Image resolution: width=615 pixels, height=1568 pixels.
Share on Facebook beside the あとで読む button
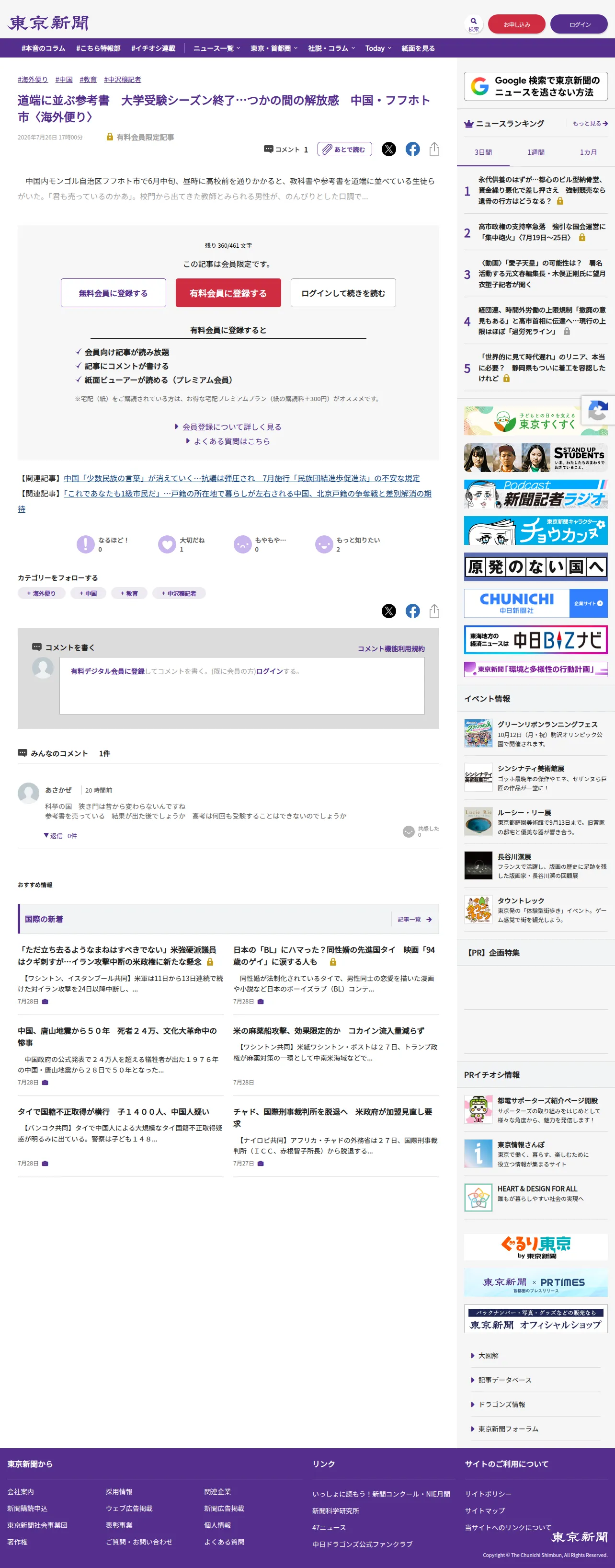412,149
